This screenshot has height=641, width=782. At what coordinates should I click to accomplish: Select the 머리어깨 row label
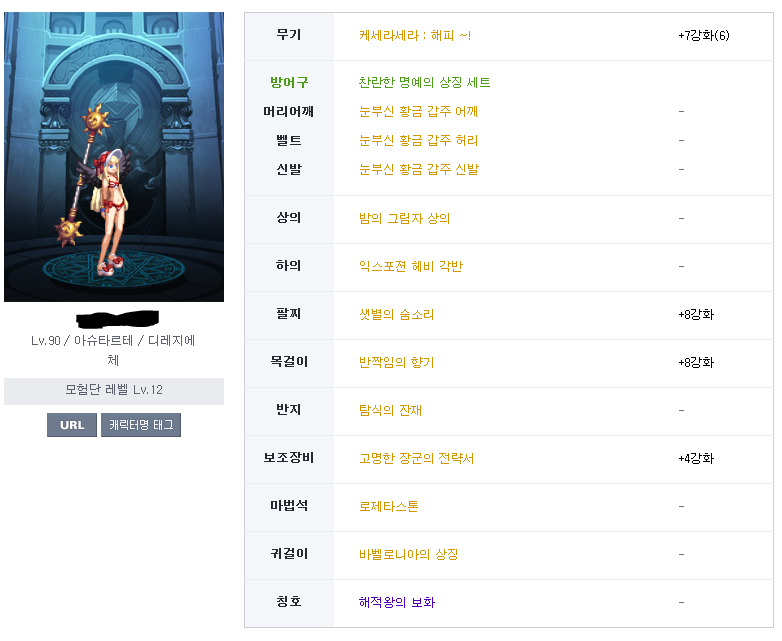click(x=289, y=111)
